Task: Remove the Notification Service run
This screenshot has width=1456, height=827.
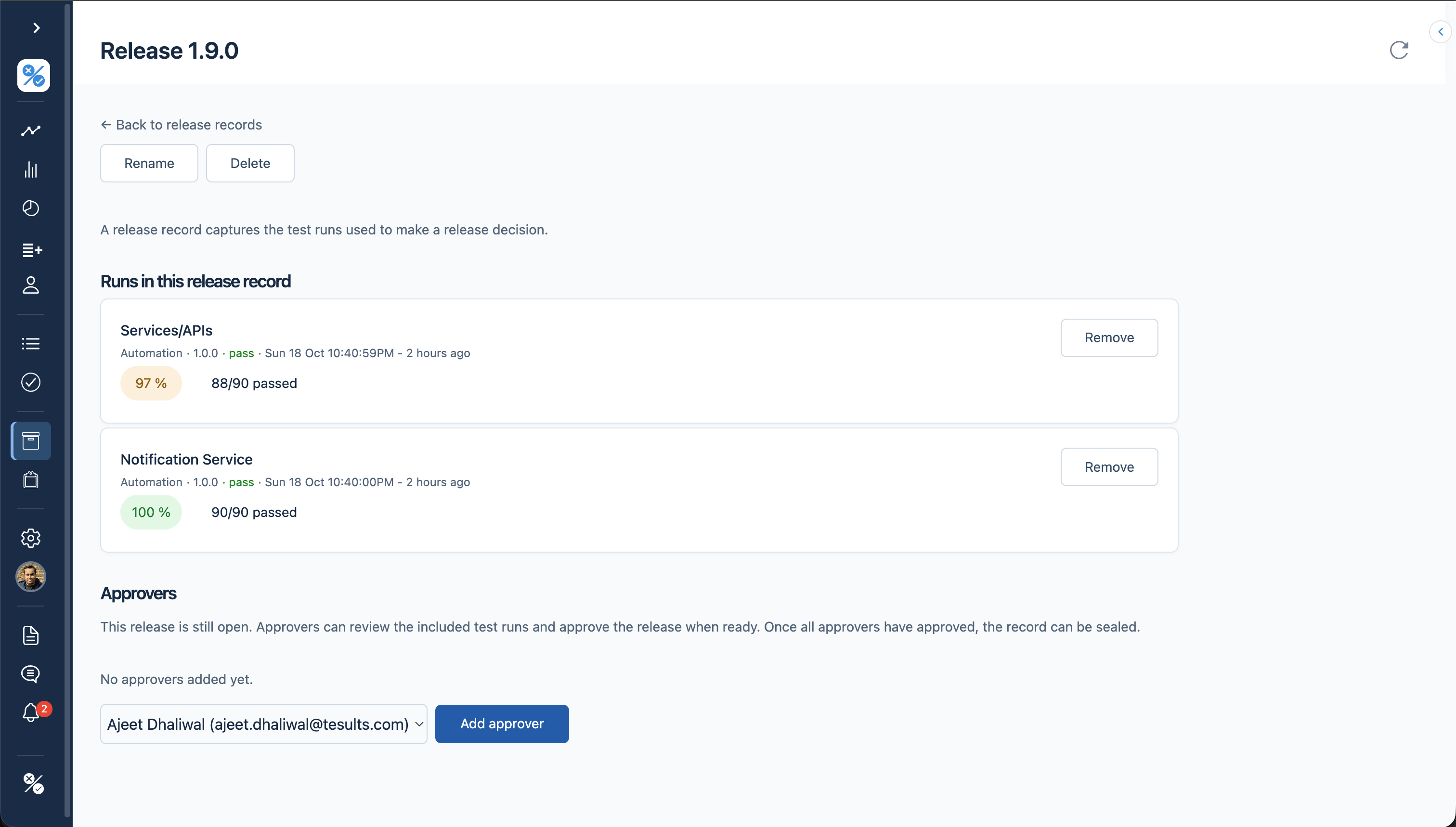Action: 1109,467
